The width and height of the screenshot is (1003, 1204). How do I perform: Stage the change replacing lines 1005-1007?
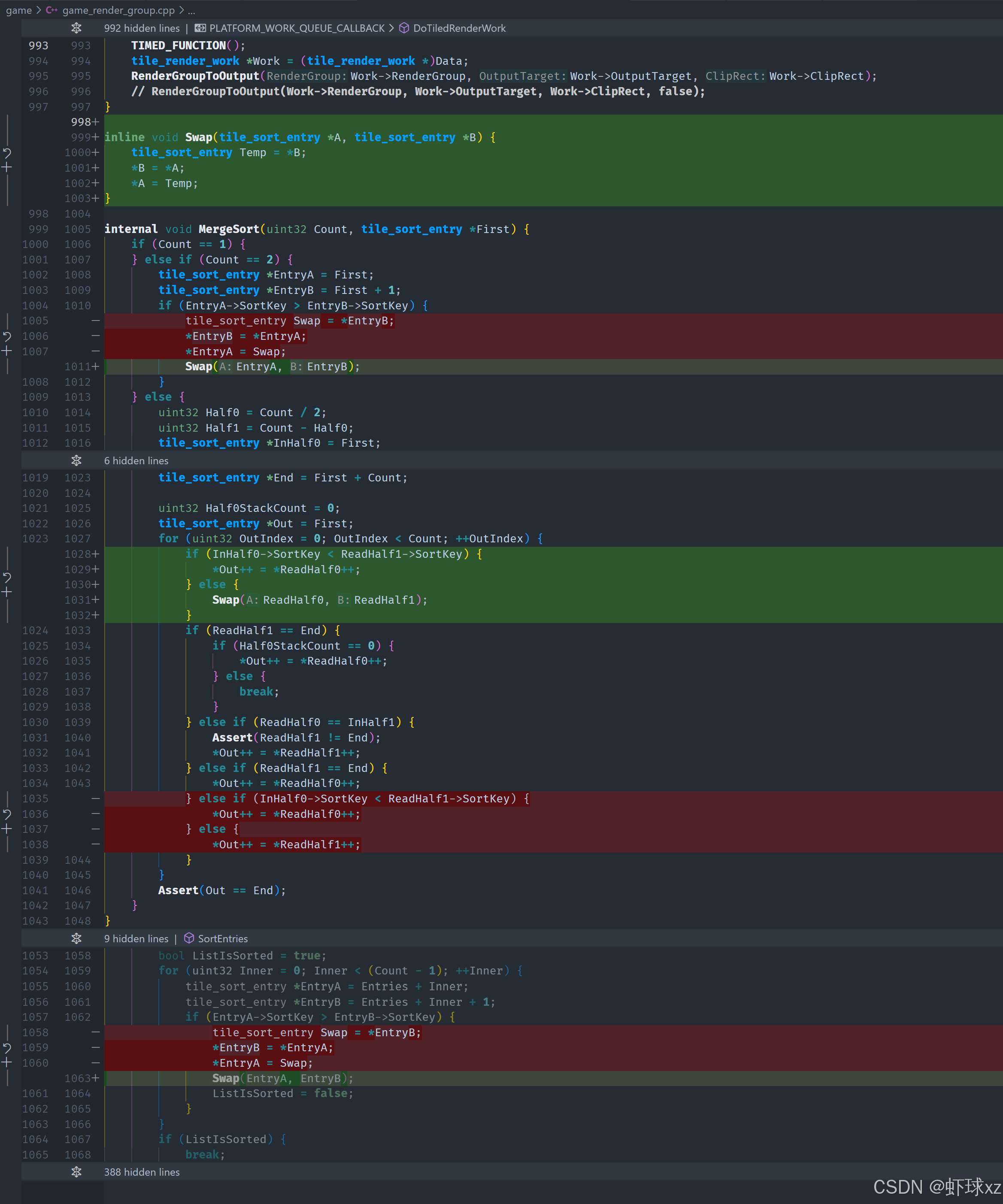click(7, 351)
